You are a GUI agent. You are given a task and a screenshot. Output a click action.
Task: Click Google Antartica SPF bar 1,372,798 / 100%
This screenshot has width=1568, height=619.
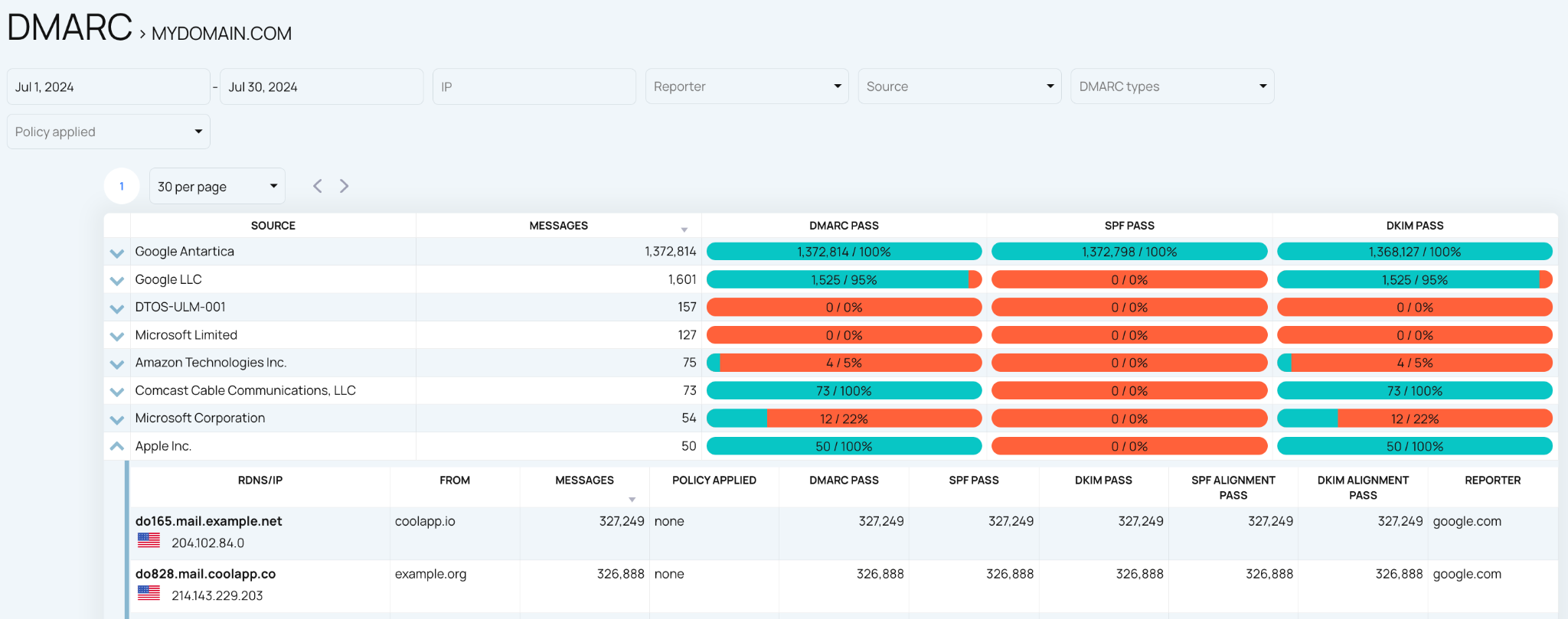(x=1129, y=252)
